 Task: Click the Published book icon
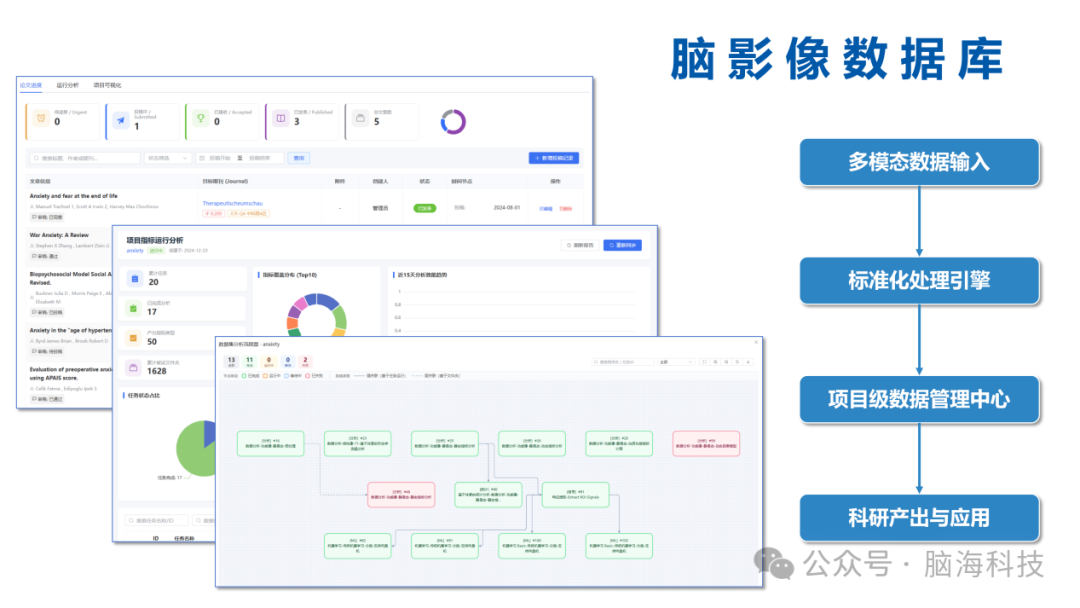280,118
